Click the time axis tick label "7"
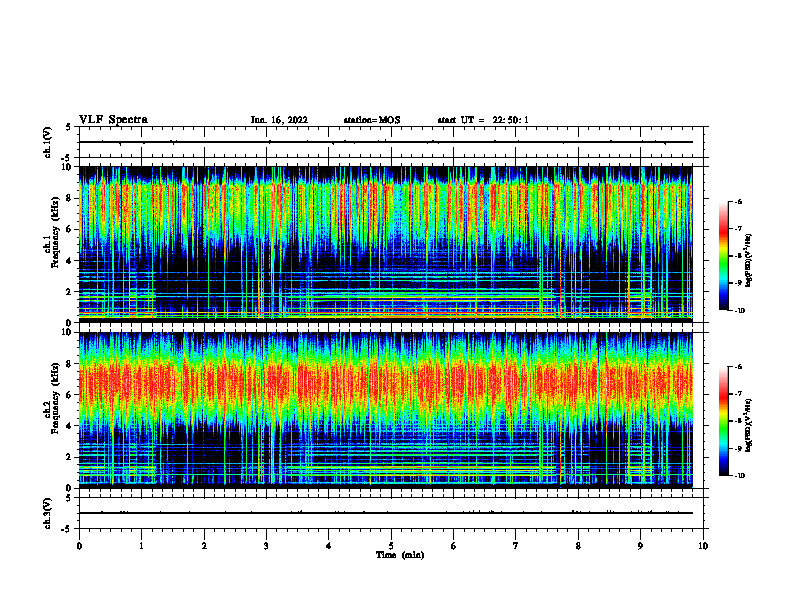Image resolution: width=792 pixels, height=612 pixels. coord(516,546)
